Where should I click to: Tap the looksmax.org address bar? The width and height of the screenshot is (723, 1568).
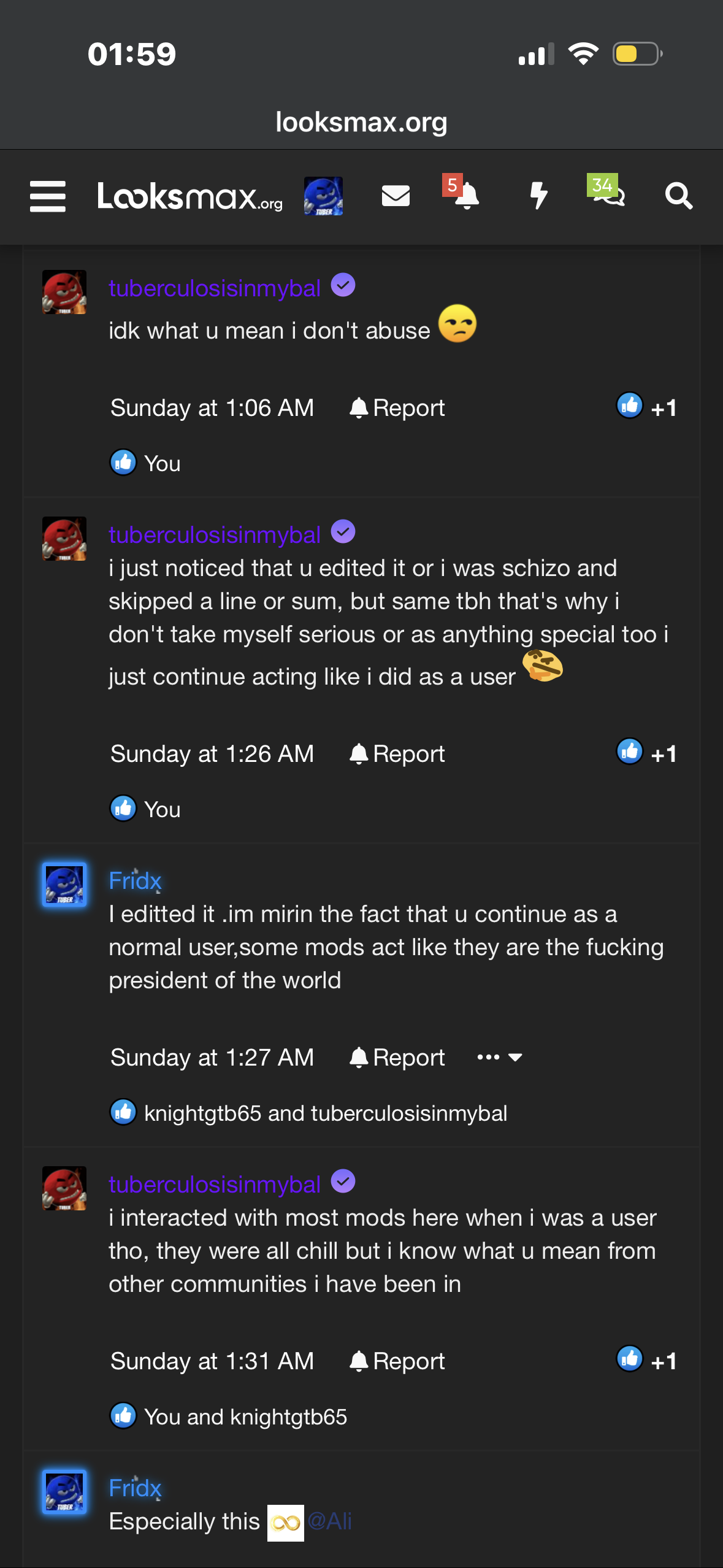[x=361, y=122]
